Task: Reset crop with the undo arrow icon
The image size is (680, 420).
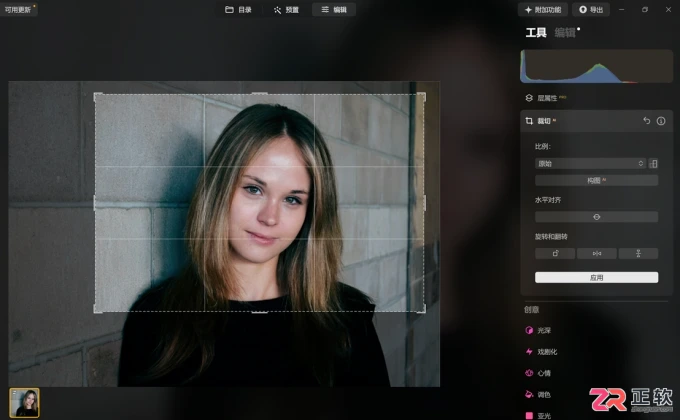Action: tap(647, 121)
